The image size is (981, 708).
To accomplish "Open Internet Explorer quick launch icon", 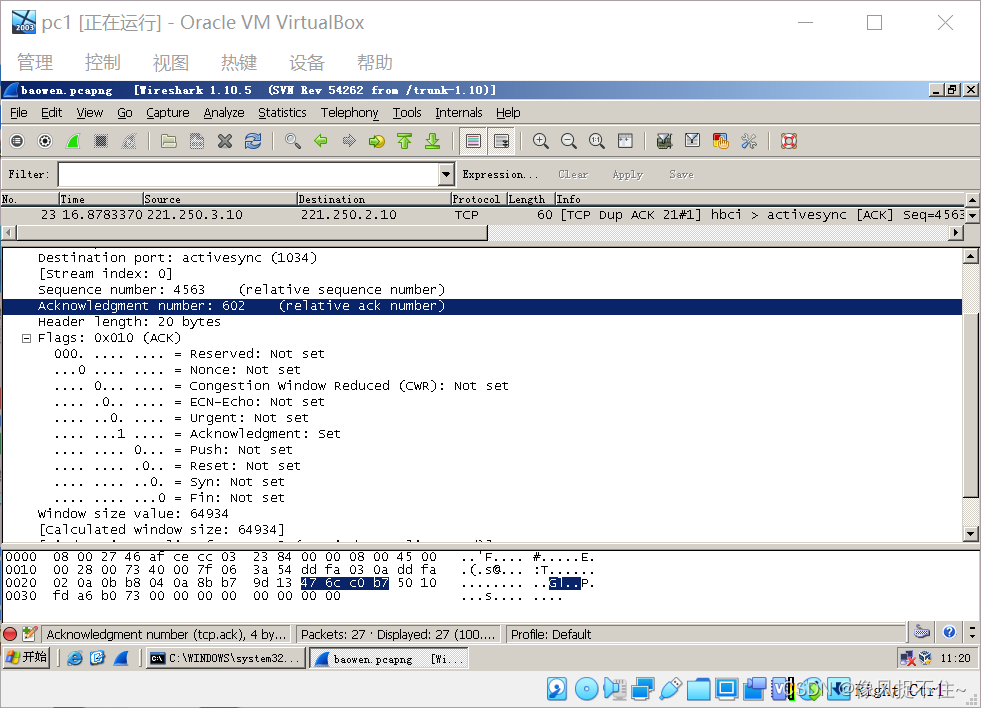I will 74,658.
